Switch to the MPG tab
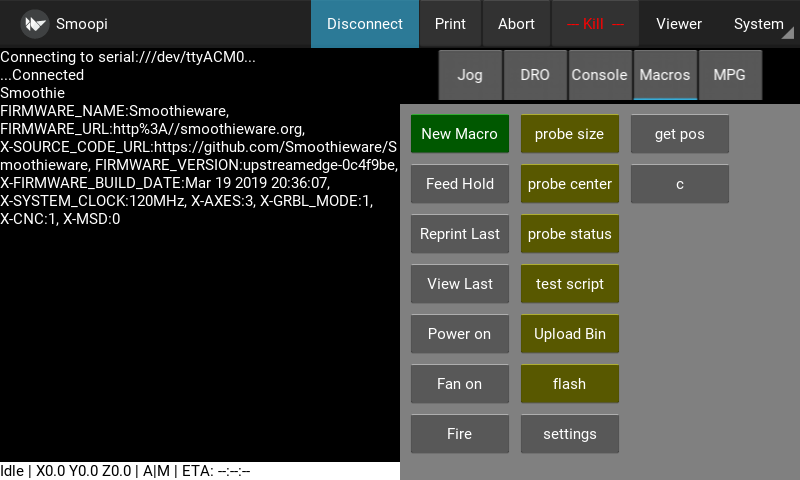800x480 pixels. coord(730,75)
